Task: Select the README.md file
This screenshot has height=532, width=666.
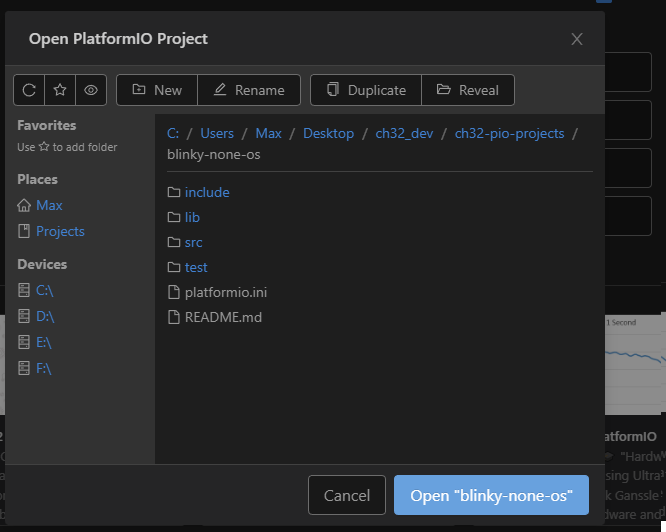Action: point(223,318)
